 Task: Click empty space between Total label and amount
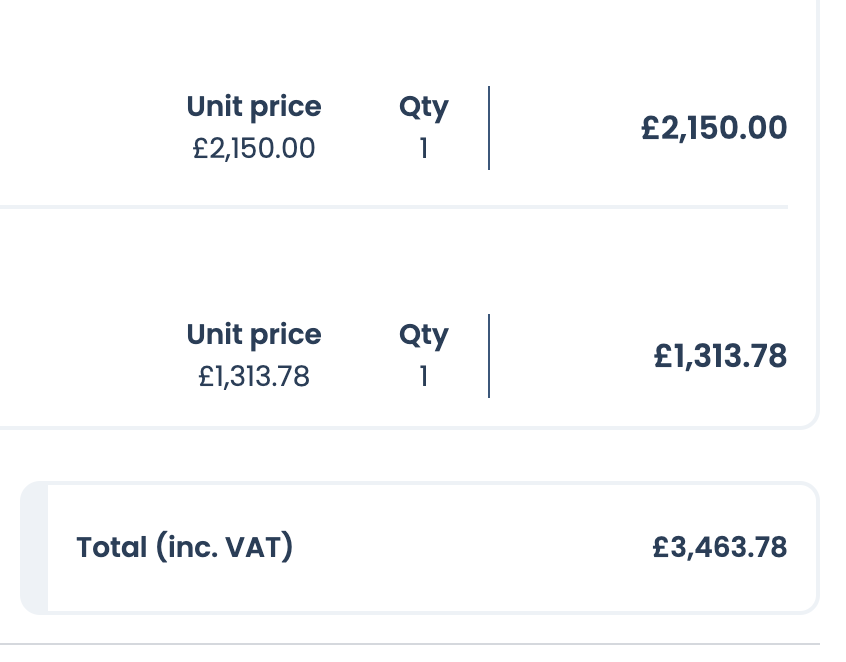[x=470, y=547]
